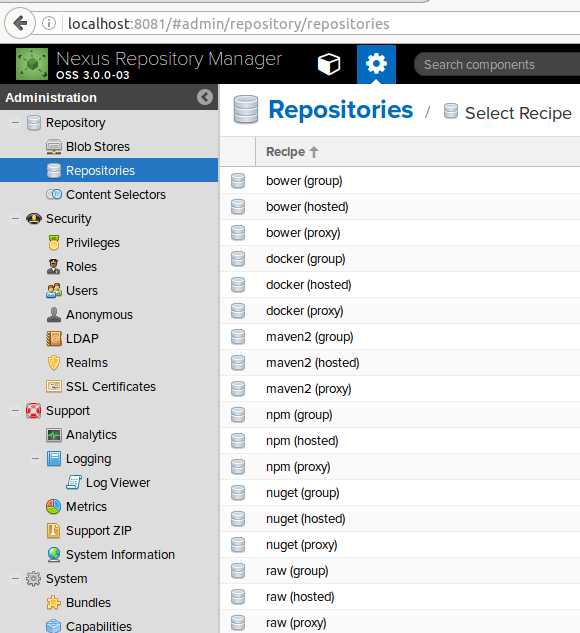Click the Repositories icon in sidebar

(x=54, y=170)
